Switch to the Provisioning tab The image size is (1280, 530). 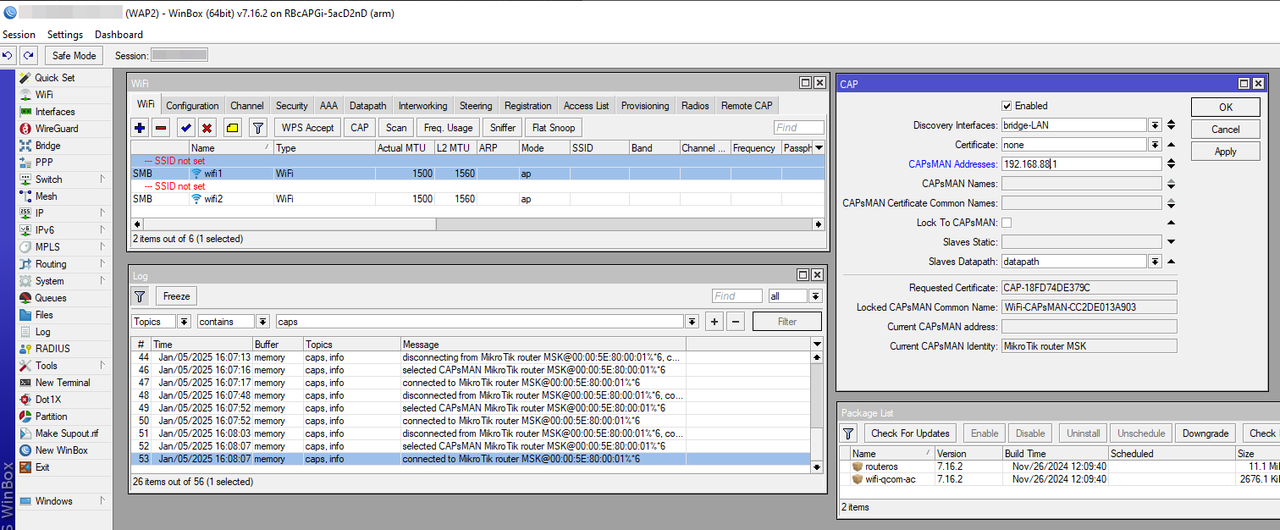click(645, 106)
